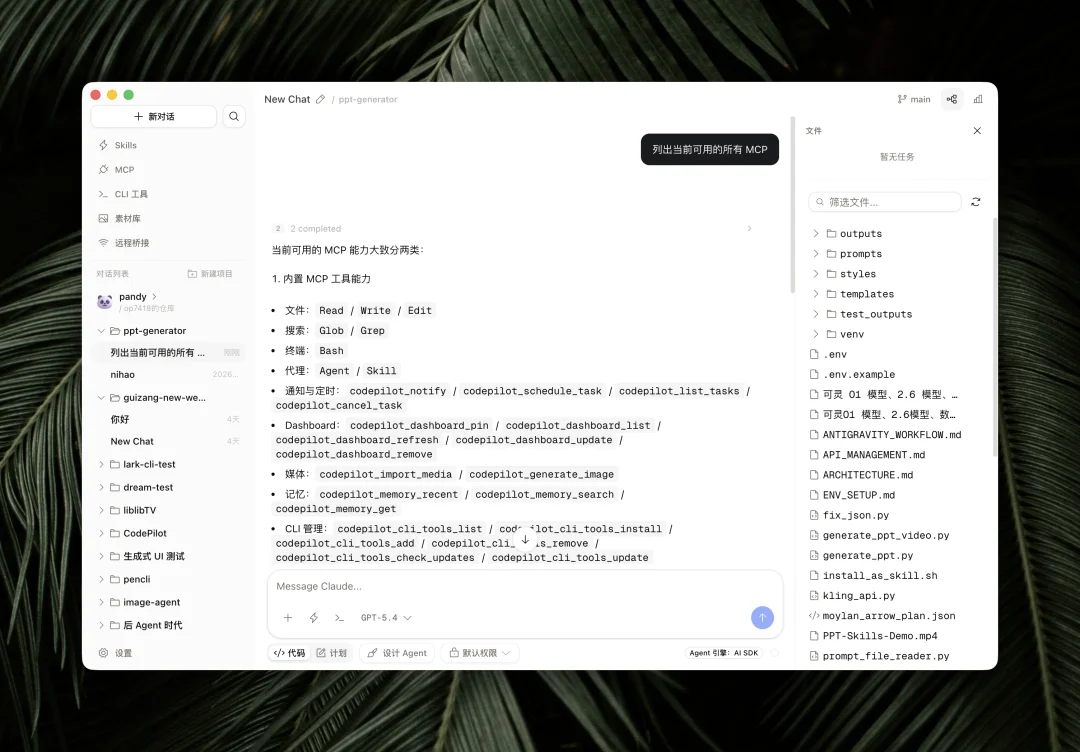Click the terminal icon in the message toolbar

339,617
